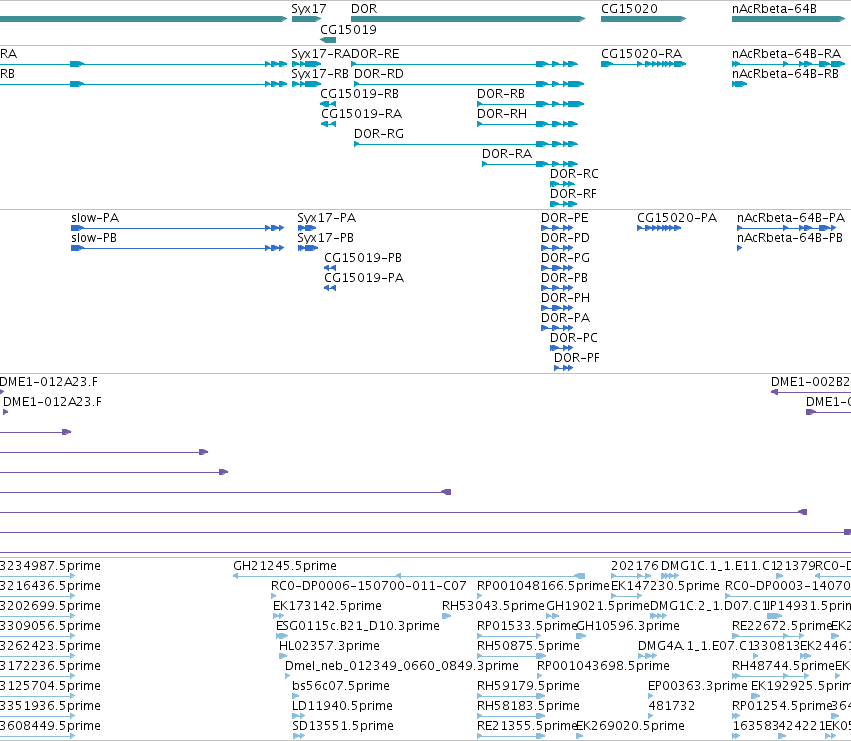Click the DOR gene feature bar
The height and width of the screenshot is (741, 851).
coord(468,19)
